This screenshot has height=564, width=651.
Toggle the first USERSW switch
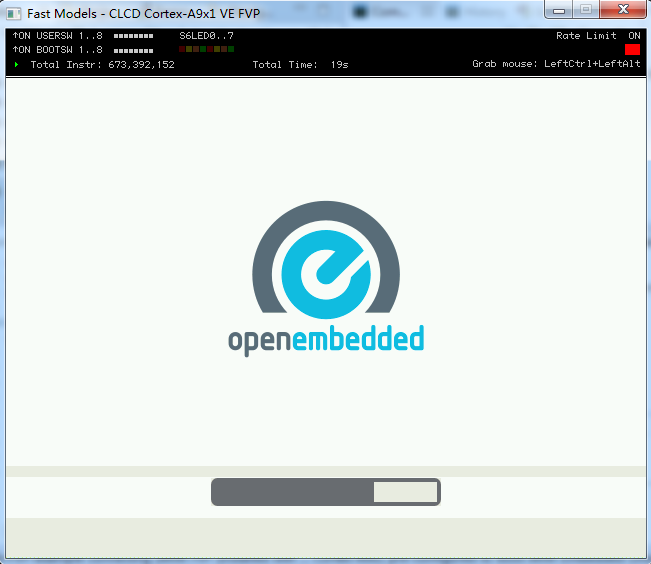pos(116,36)
